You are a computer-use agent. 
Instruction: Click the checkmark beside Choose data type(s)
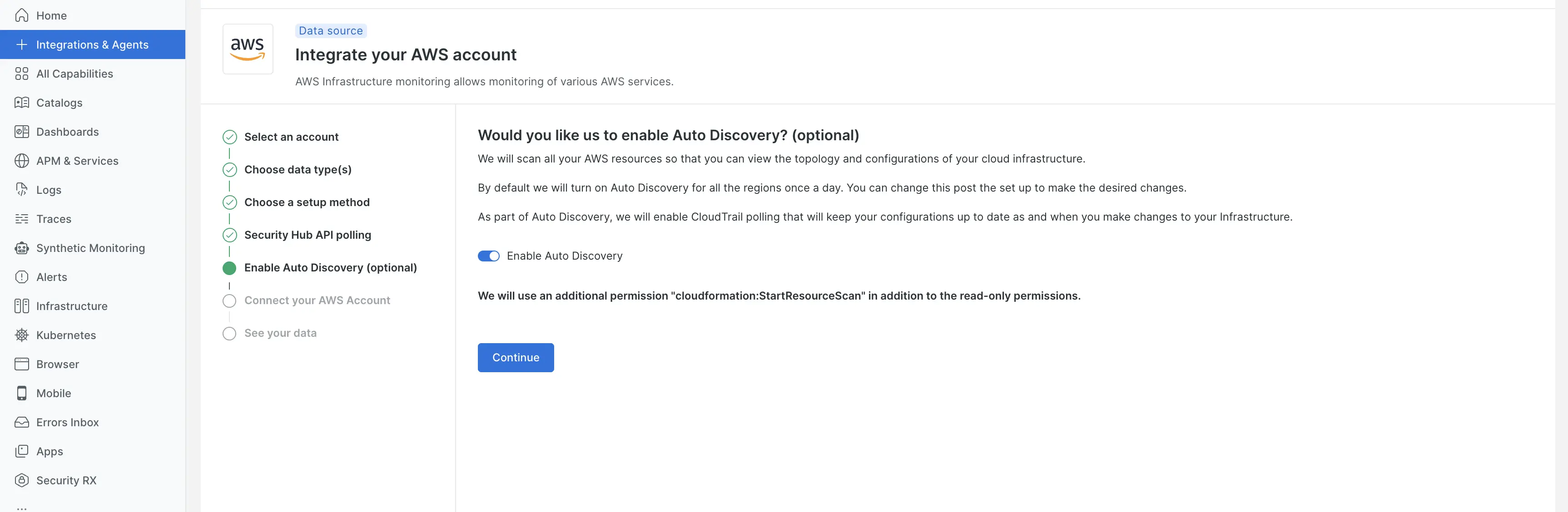pos(229,170)
